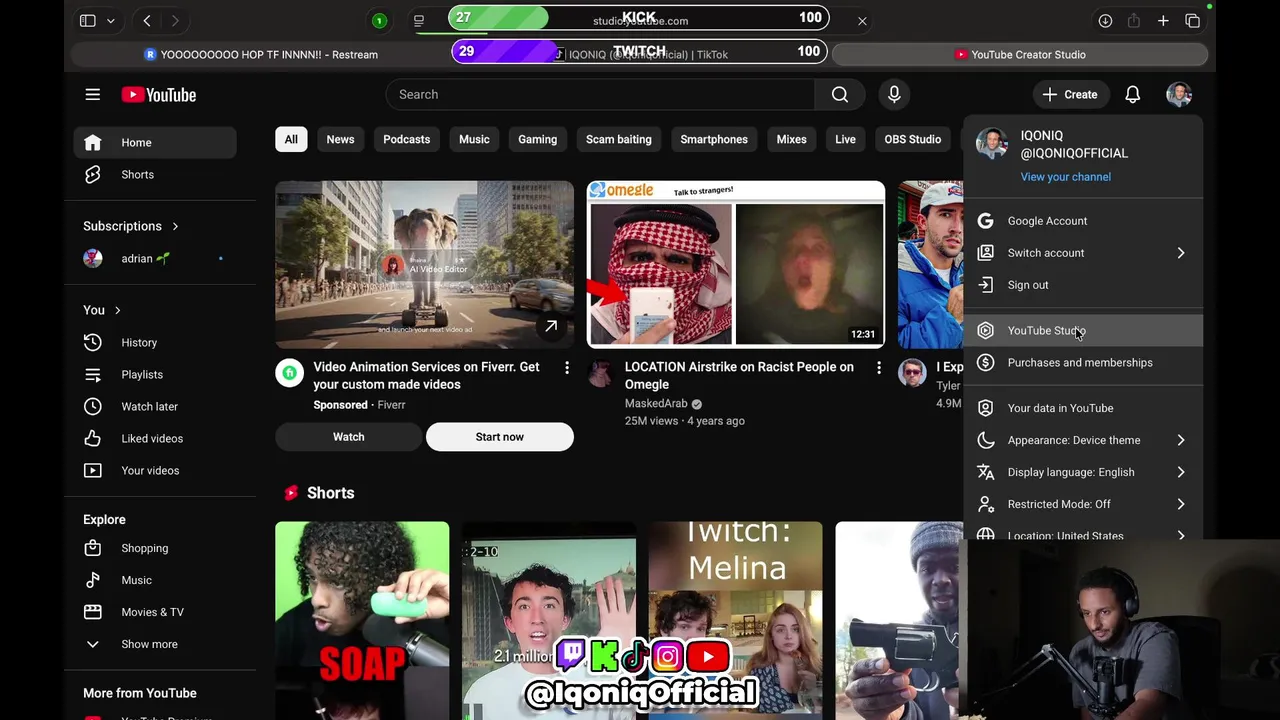This screenshot has width=1280, height=720.
Task: Show the browser tab overview icon
Action: click(1192, 20)
